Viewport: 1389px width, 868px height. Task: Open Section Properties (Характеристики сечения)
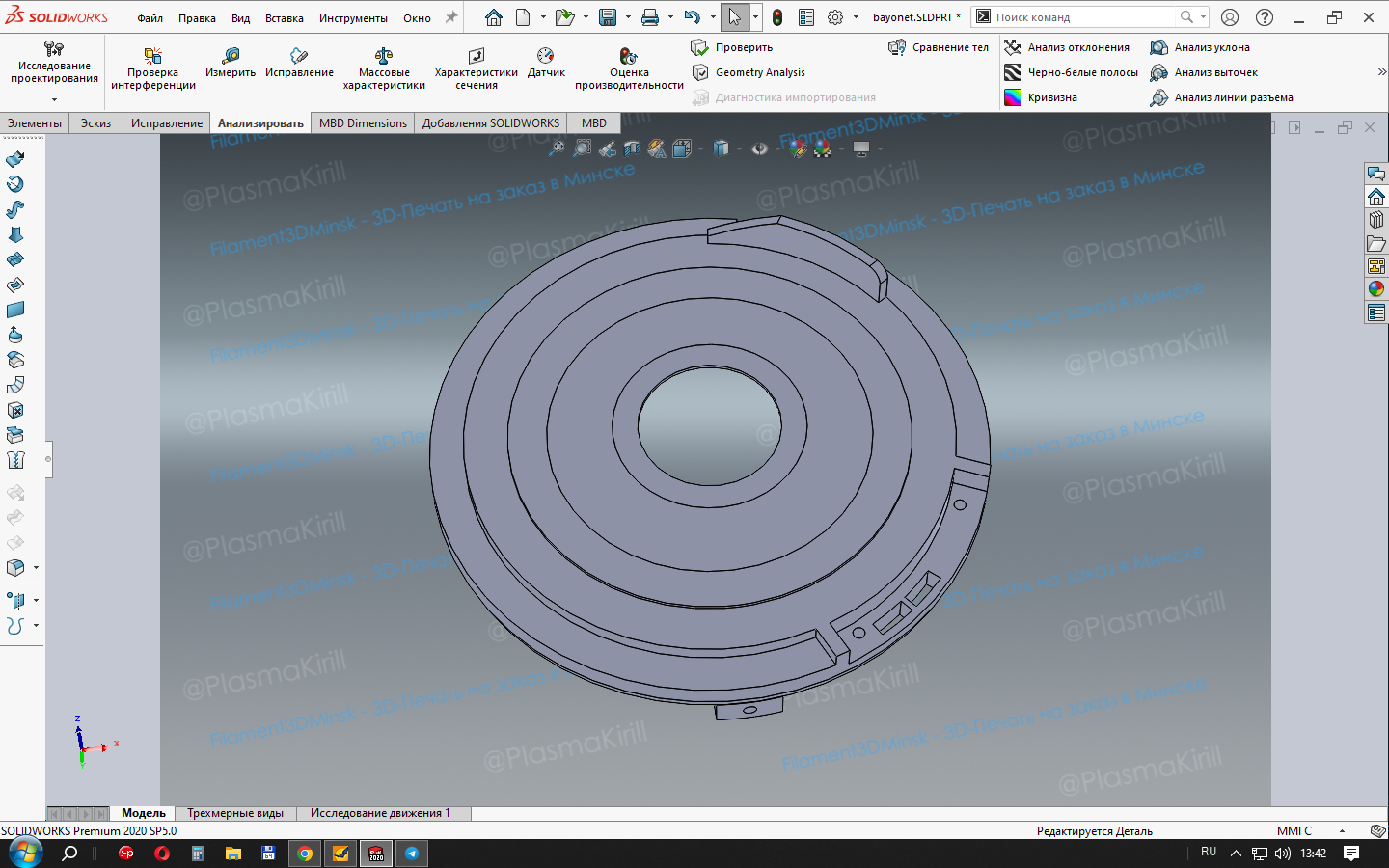(477, 69)
